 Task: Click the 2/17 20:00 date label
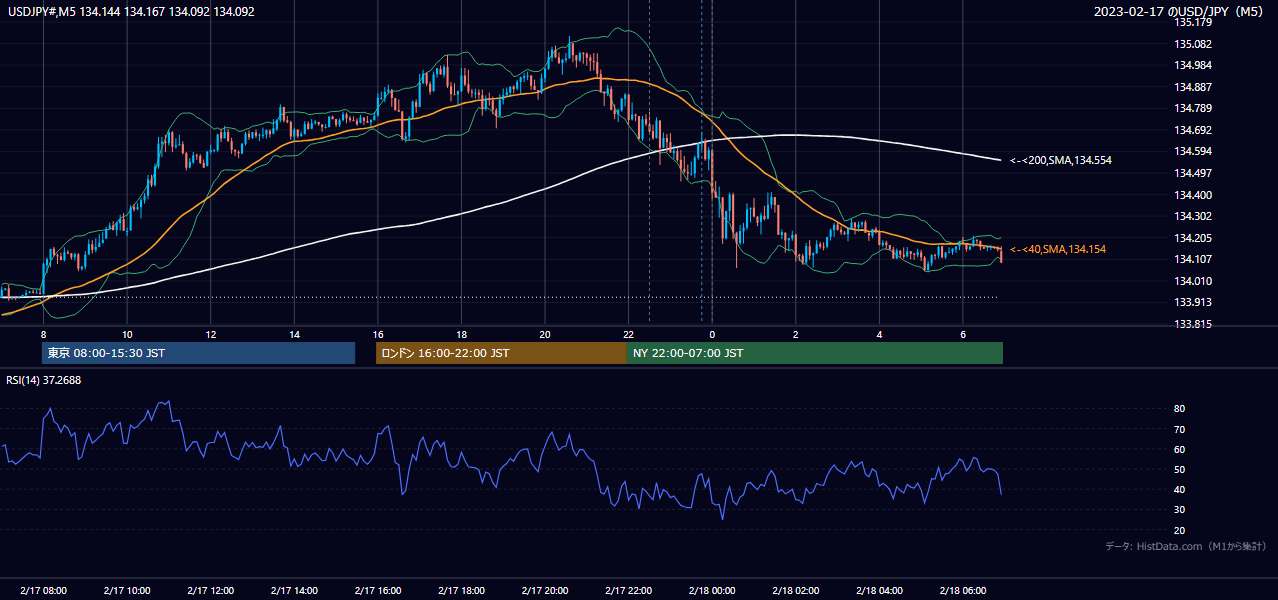click(x=545, y=591)
